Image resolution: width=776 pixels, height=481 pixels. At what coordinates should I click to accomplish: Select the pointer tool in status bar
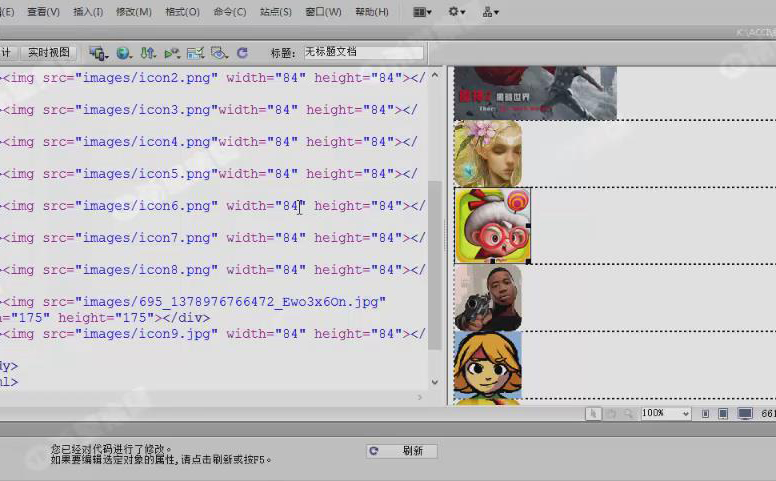point(593,413)
